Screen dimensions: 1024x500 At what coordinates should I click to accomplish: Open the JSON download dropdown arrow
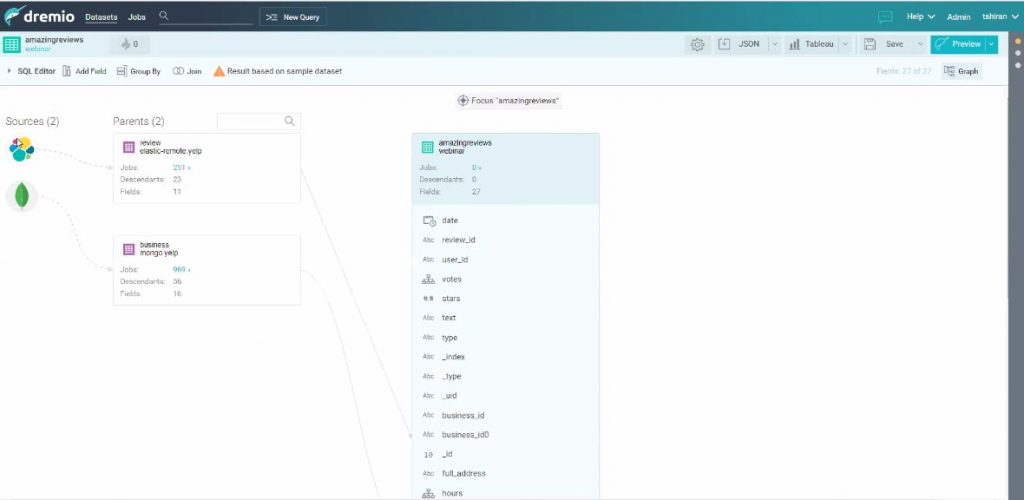773,44
